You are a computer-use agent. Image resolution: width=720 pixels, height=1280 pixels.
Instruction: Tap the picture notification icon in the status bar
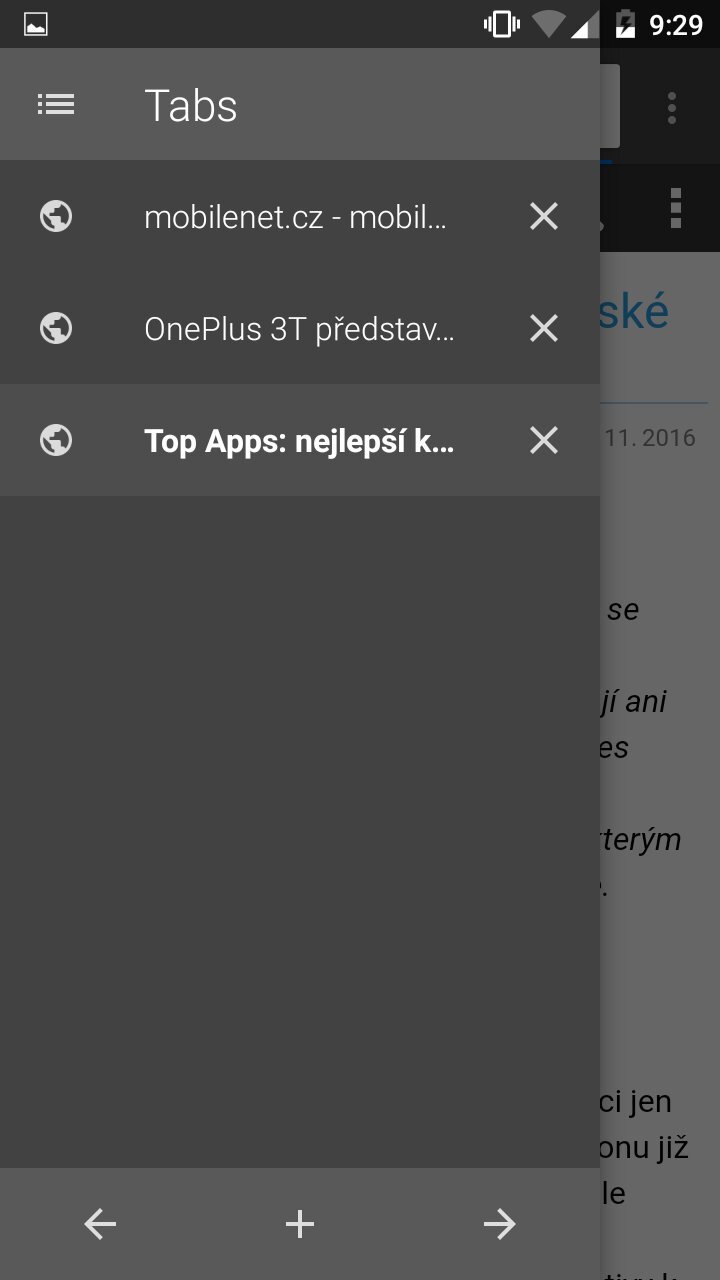tap(36, 25)
